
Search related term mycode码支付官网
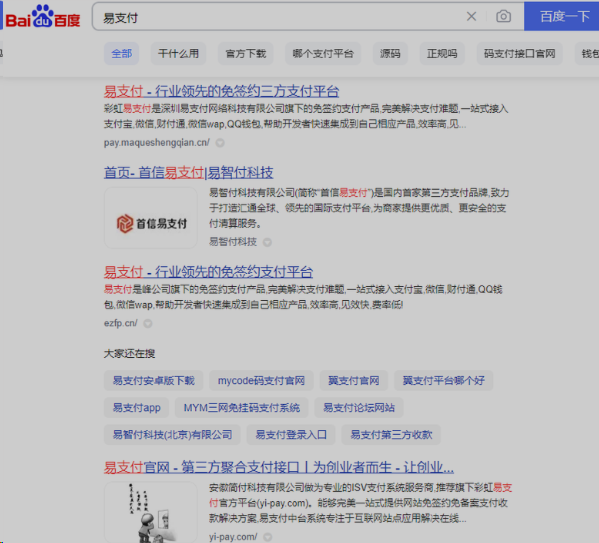[261, 381]
